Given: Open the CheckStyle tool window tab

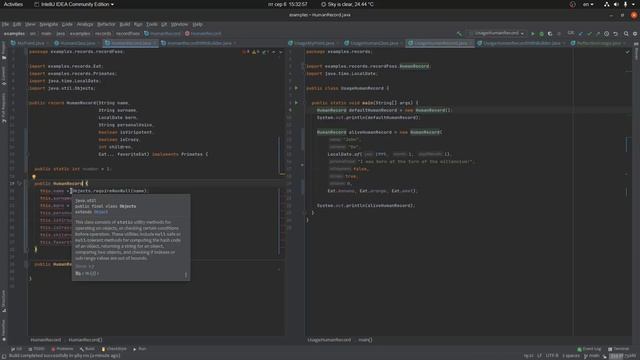Looking at the screenshot, I should pos(114,349).
